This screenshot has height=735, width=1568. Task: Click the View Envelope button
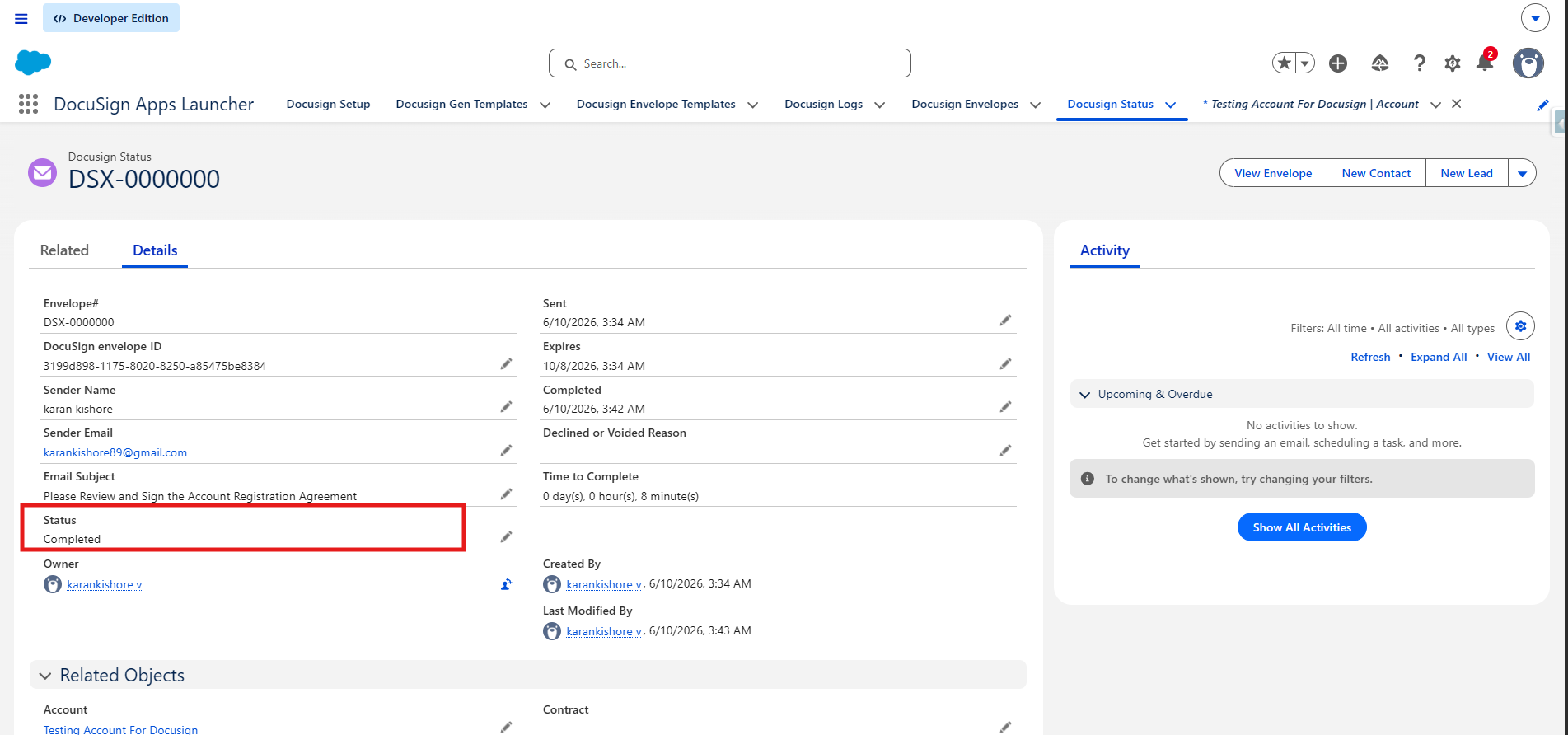1273,173
